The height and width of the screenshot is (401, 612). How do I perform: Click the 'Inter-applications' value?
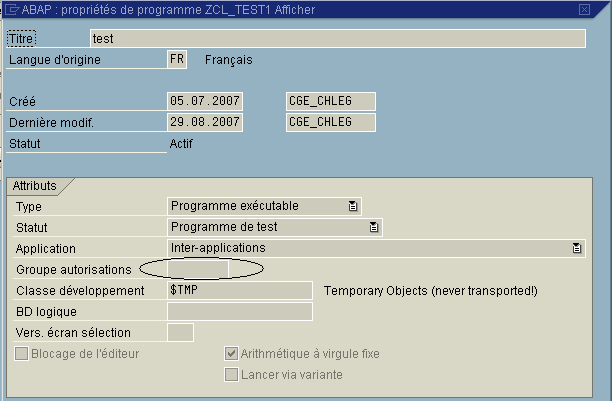pos(218,248)
